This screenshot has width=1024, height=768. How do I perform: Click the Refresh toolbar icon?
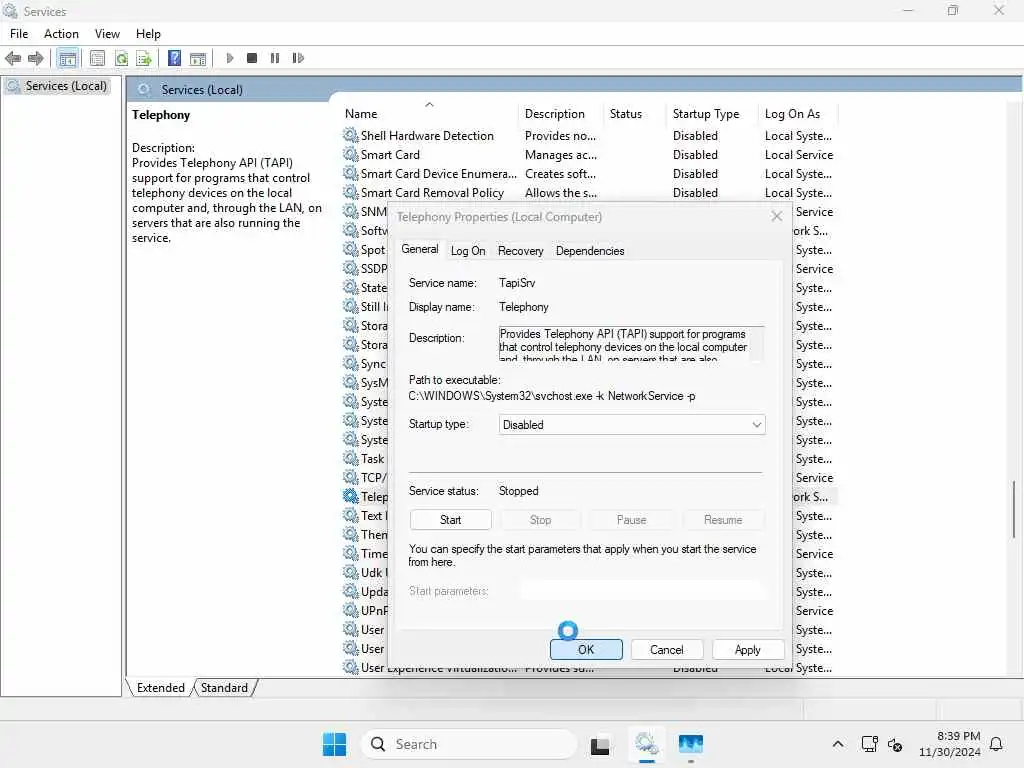[121, 58]
